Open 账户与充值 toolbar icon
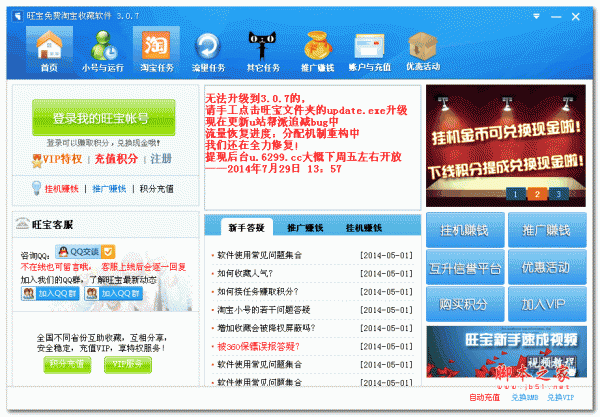 (370, 50)
